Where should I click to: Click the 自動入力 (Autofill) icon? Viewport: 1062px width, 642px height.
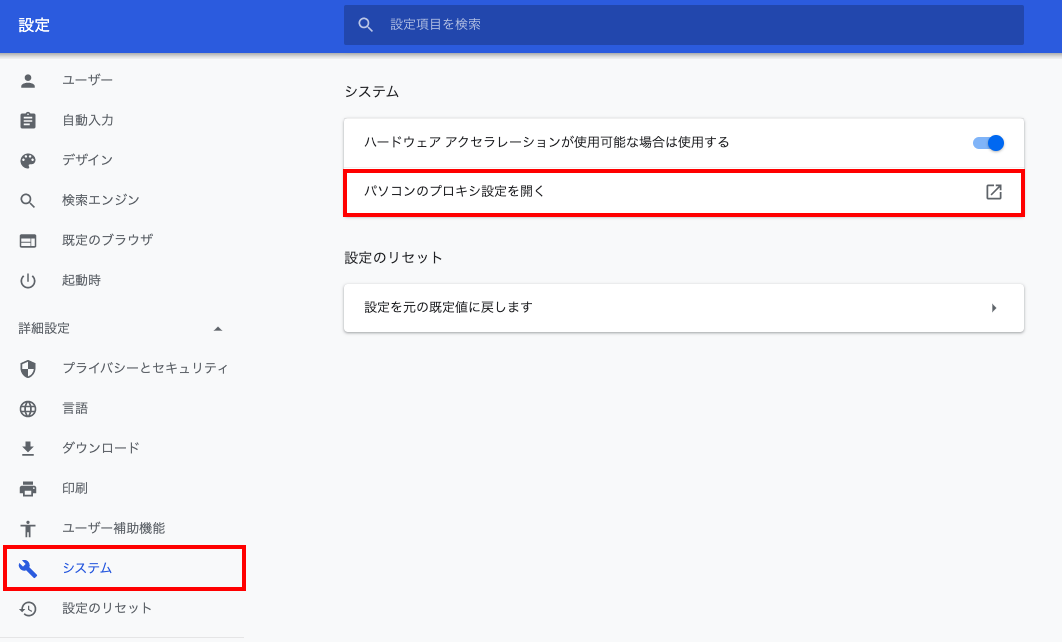[28, 120]
